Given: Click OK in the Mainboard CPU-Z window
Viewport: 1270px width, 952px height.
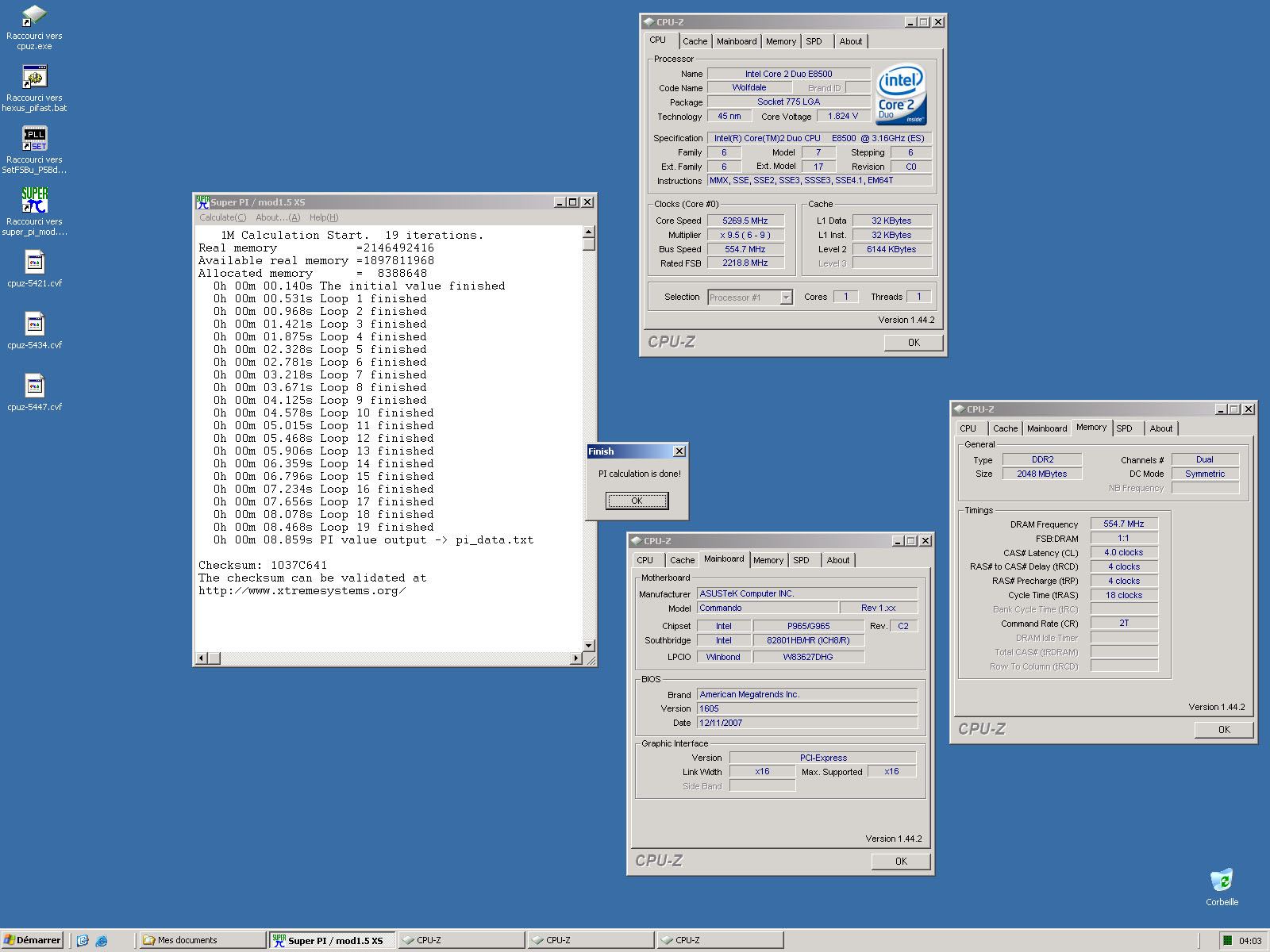Looking at the screenshot, I should coord(901,862).
